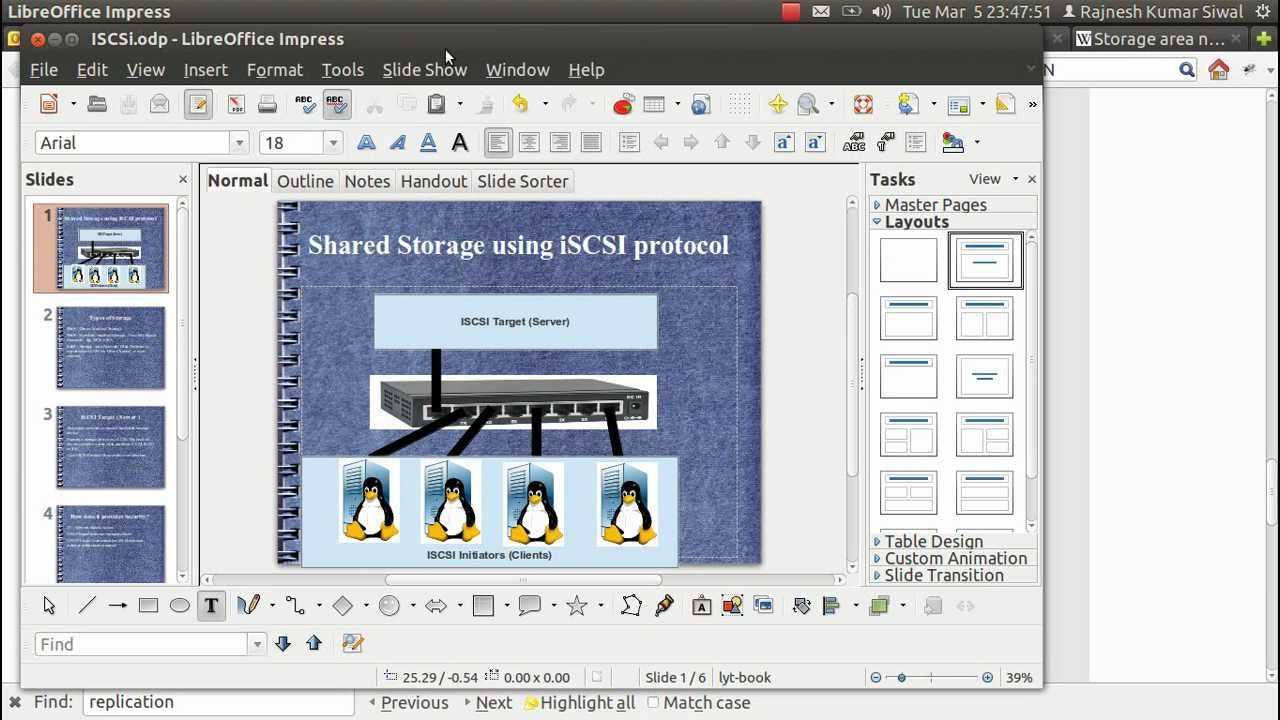
Task: Click the zoom in plus button
Action: (987, 678)
